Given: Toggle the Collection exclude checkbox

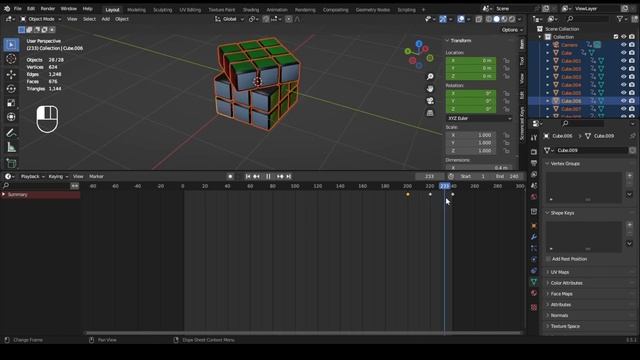Looking at the screenshot, I should pos(616,37).
